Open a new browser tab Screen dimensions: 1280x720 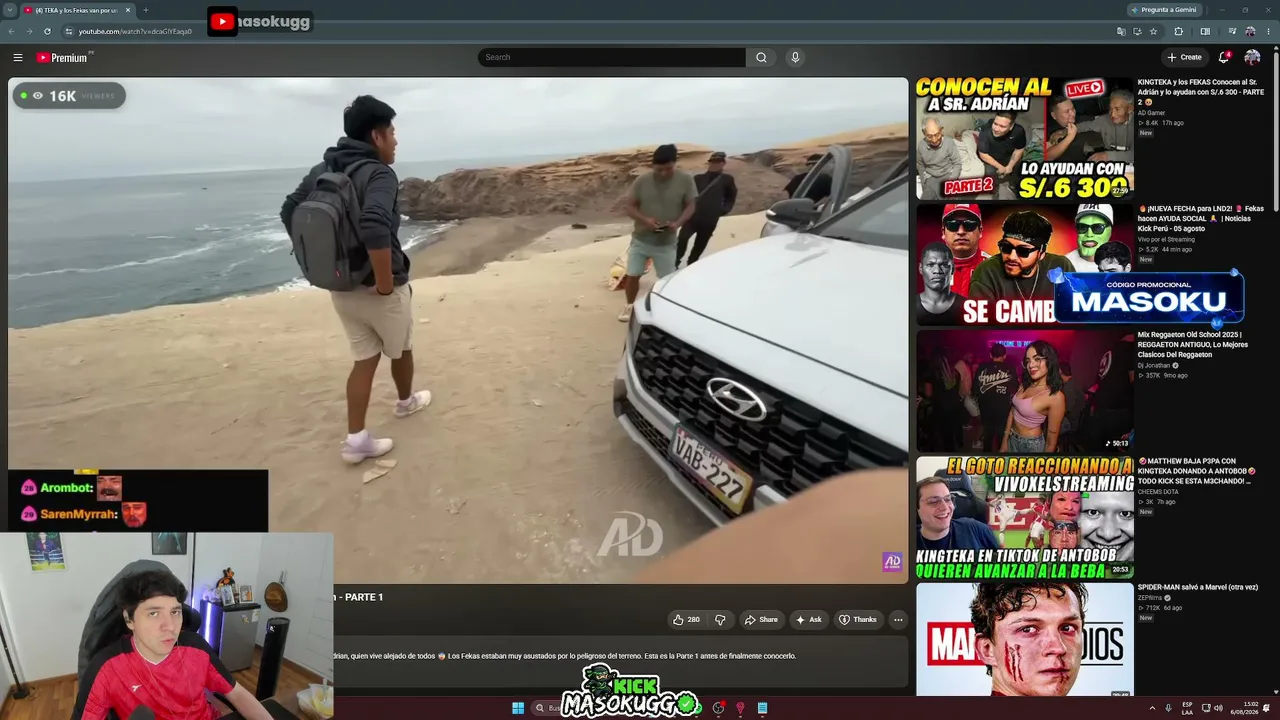coord(146,10)
